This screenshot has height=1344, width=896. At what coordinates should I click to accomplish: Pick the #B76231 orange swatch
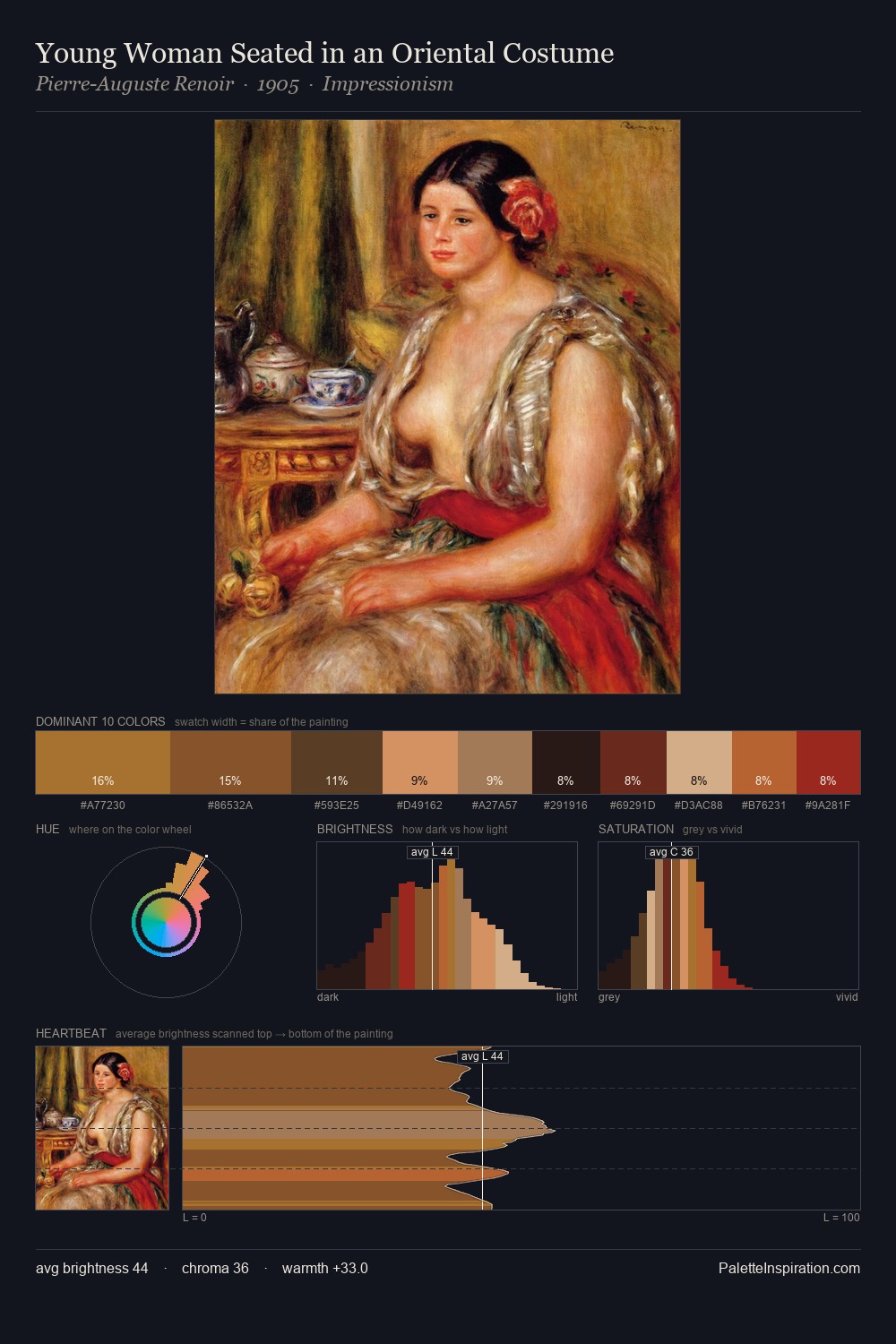click(x=764, y=762)
